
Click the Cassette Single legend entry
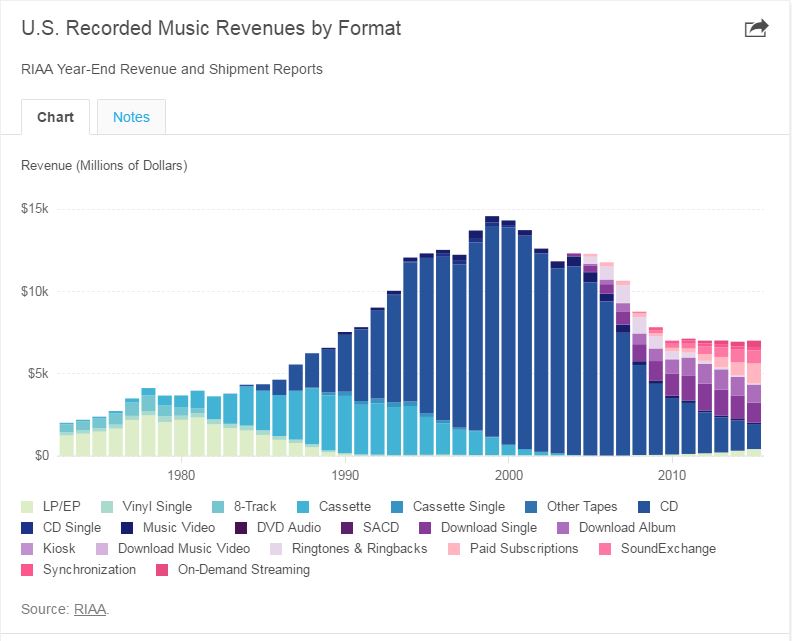point(458,506)
